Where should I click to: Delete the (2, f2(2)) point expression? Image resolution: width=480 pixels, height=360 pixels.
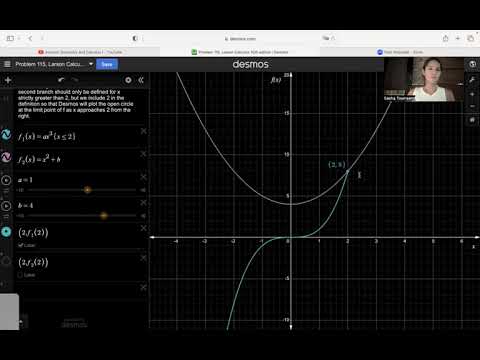143,258
